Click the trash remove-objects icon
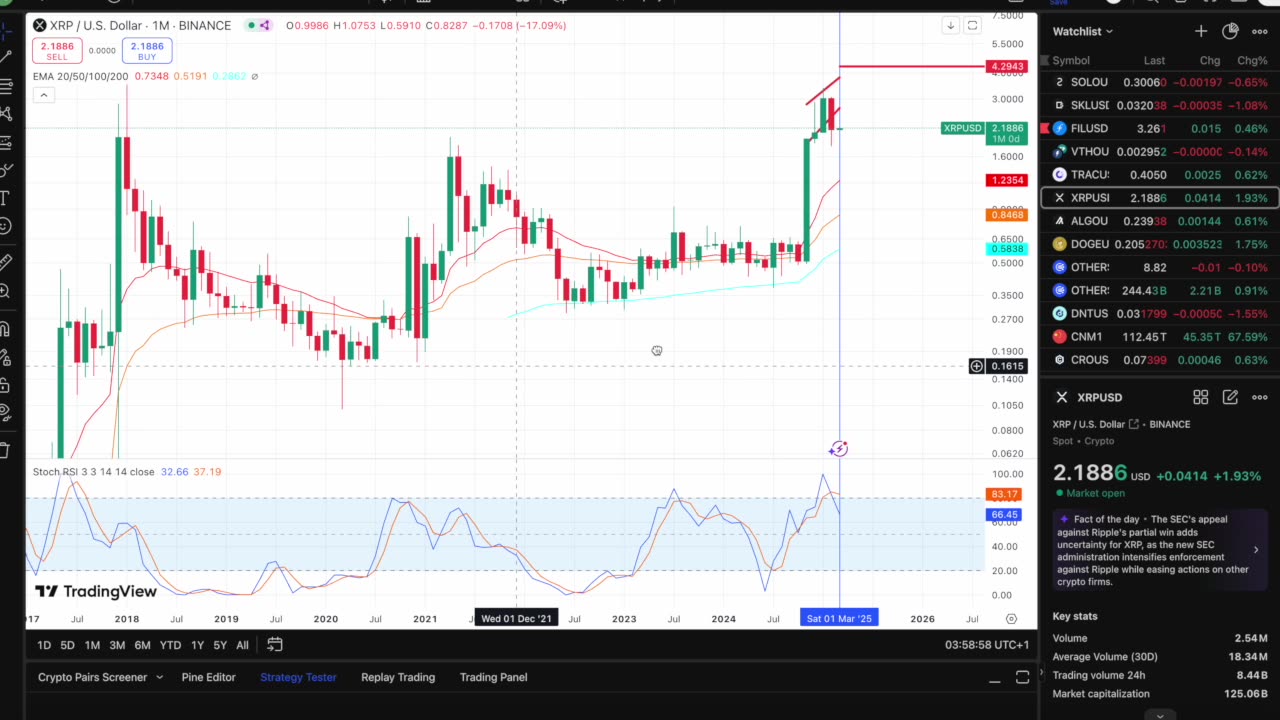Image resolution: width=1280 pixels, height=720 pixels. coord(5,450)
